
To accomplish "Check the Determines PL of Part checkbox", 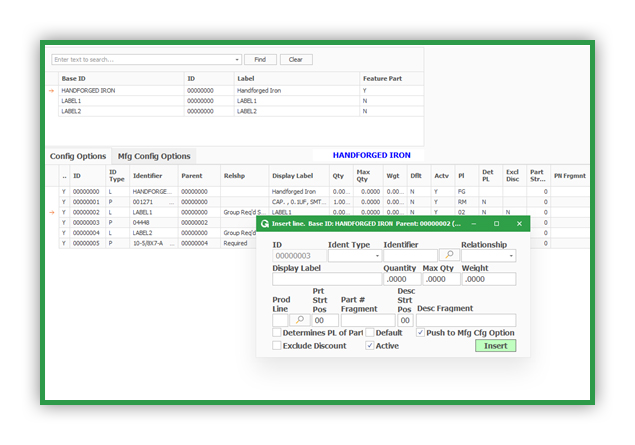I will [277, 332].
